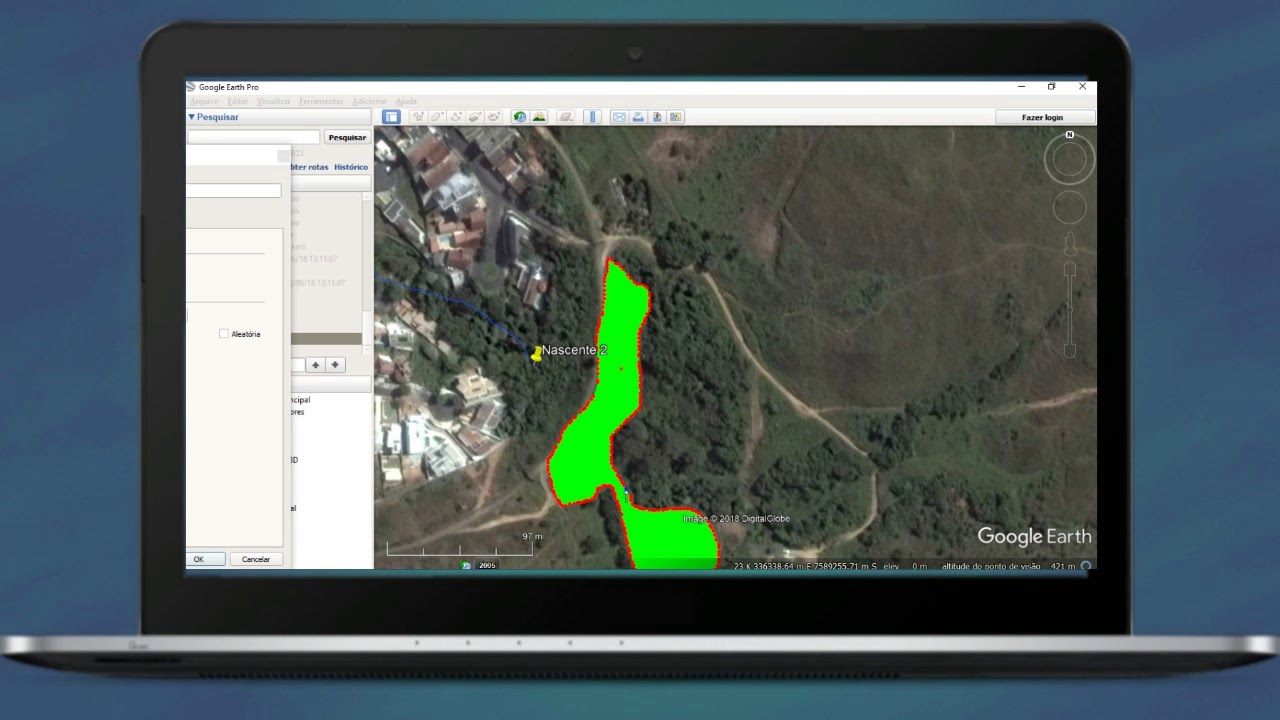Click the move-down arrow button in sidebar
Viewport: 1280px width, 720px height.
click(334, 365)
